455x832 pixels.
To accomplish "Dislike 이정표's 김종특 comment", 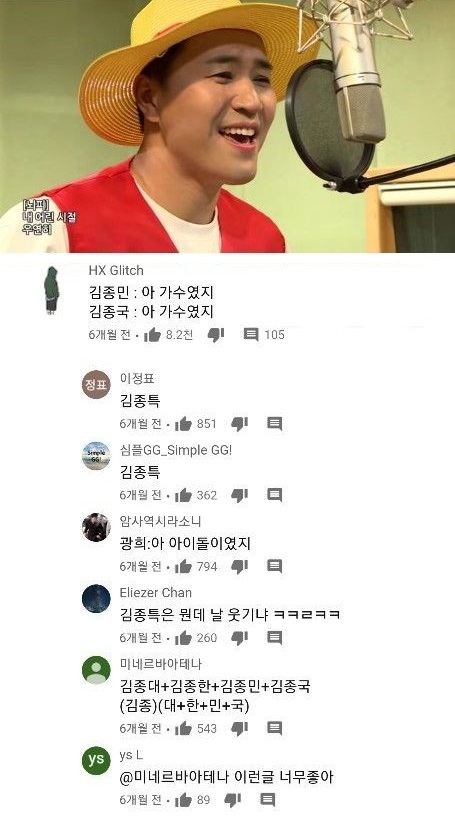I will [240, 424].
